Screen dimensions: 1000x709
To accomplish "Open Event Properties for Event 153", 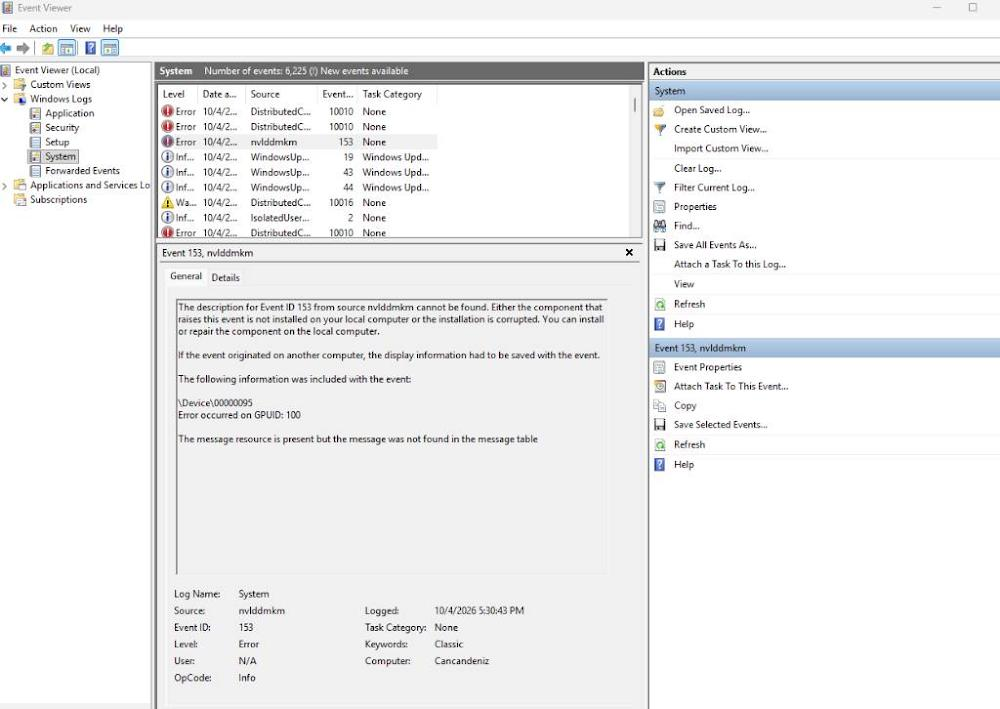I will [708, 367].
